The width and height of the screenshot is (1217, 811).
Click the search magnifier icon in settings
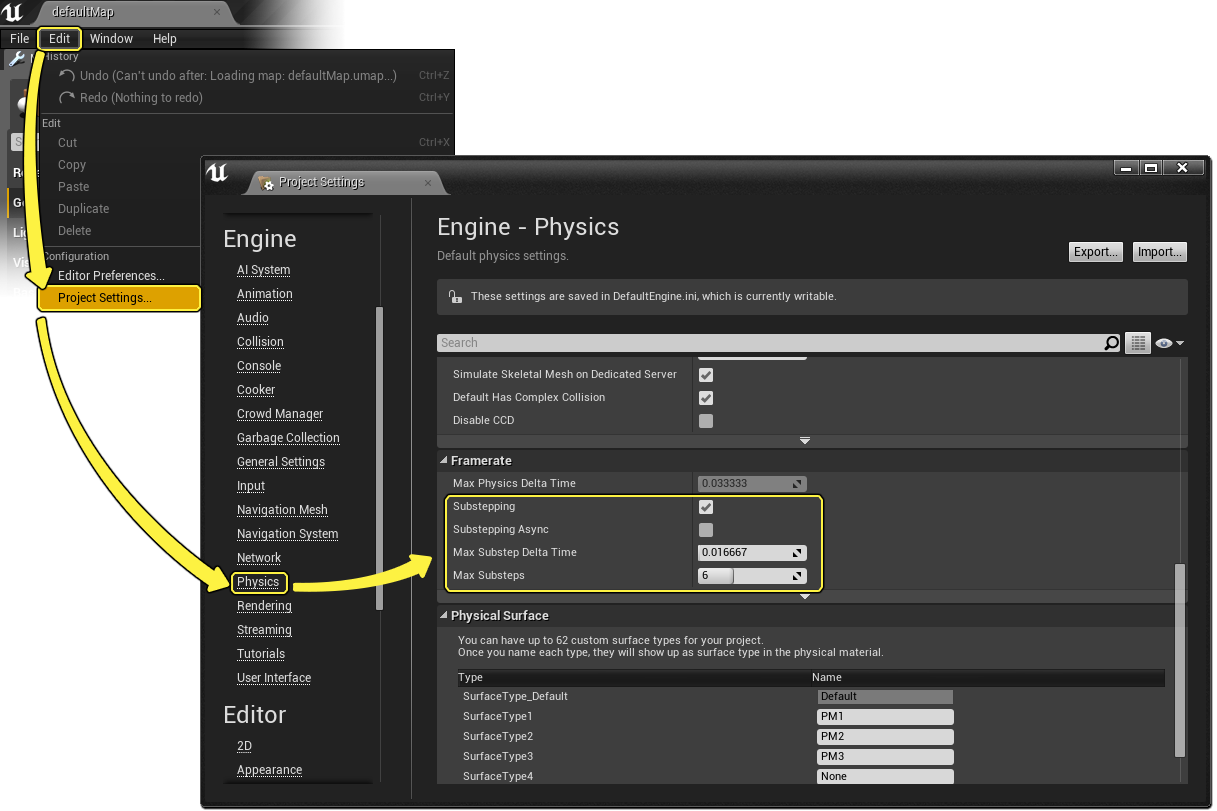(x=1111, y=343)
